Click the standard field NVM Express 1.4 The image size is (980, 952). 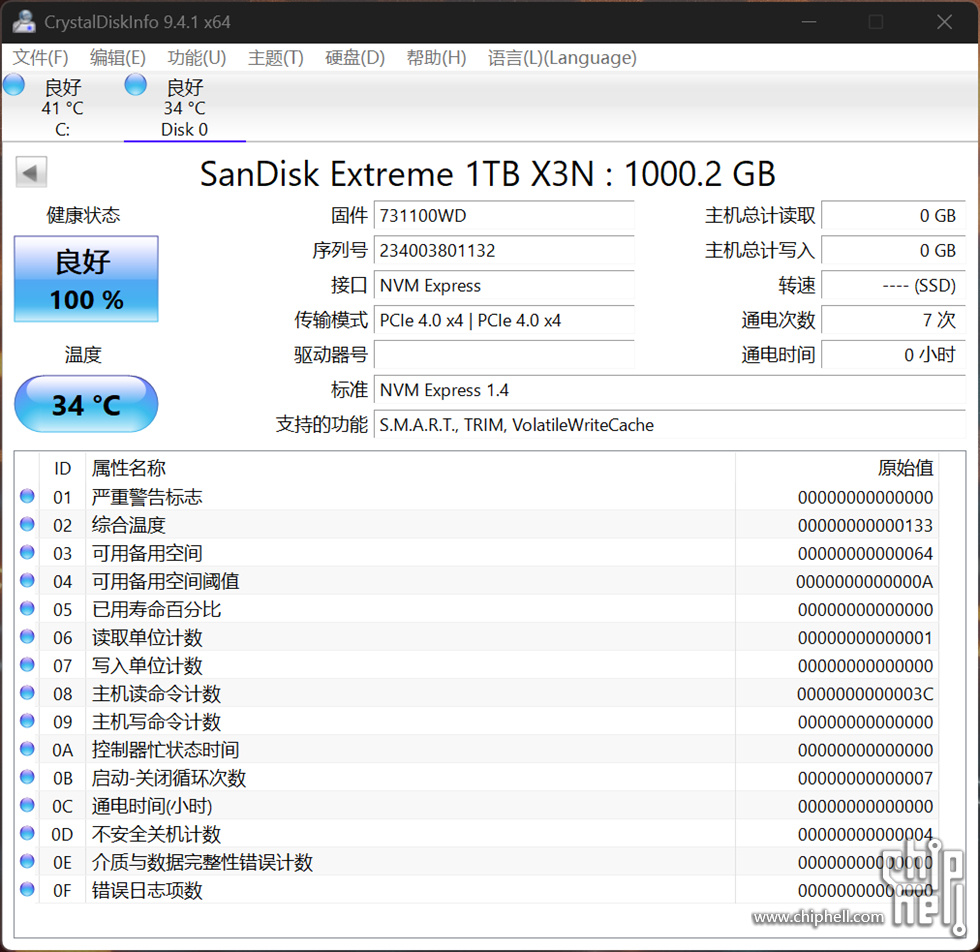click(670, 390)
